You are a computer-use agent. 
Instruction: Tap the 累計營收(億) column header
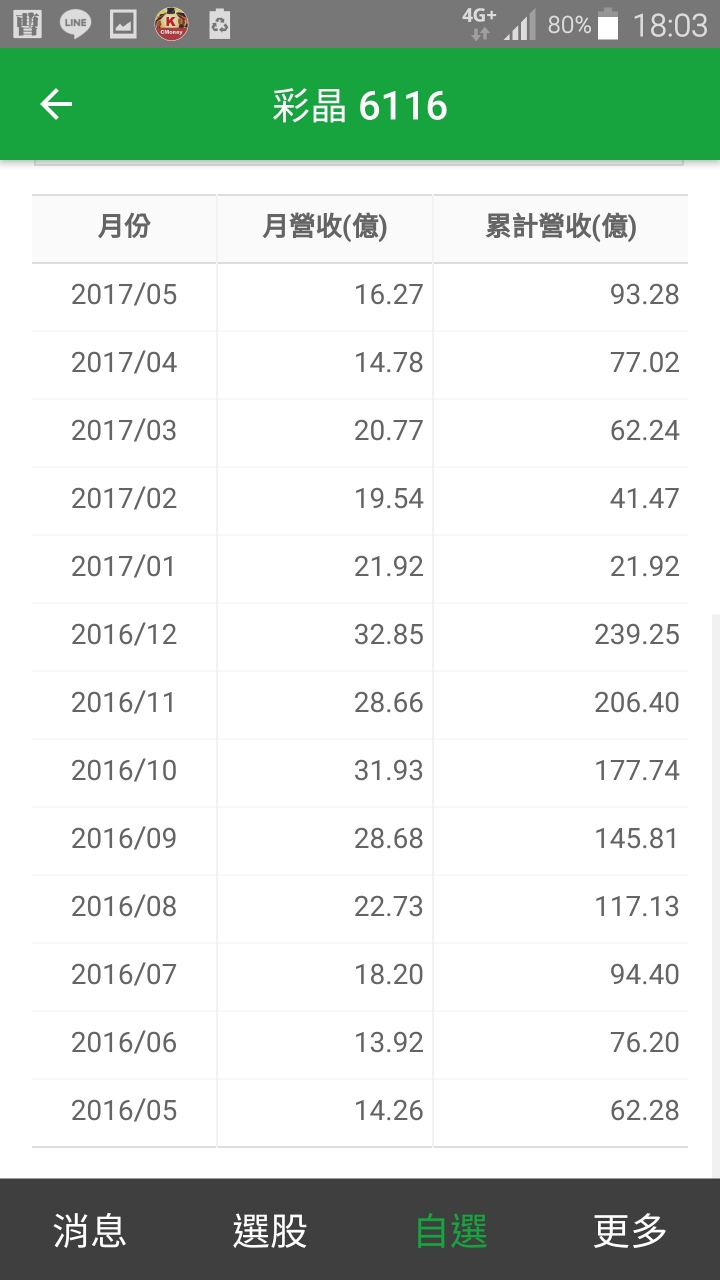[x=560, y=228]
